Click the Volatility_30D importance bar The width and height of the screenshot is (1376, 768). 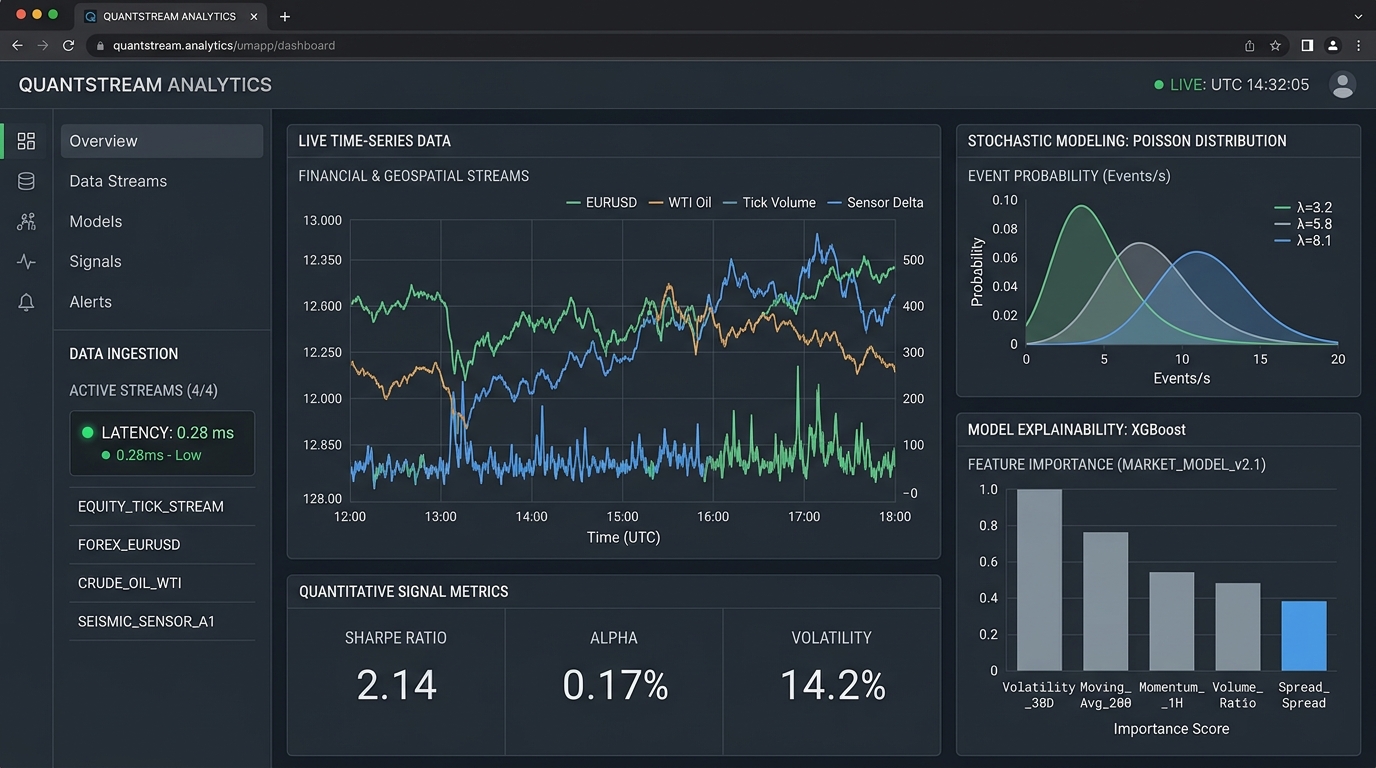tap(1039, 580)
